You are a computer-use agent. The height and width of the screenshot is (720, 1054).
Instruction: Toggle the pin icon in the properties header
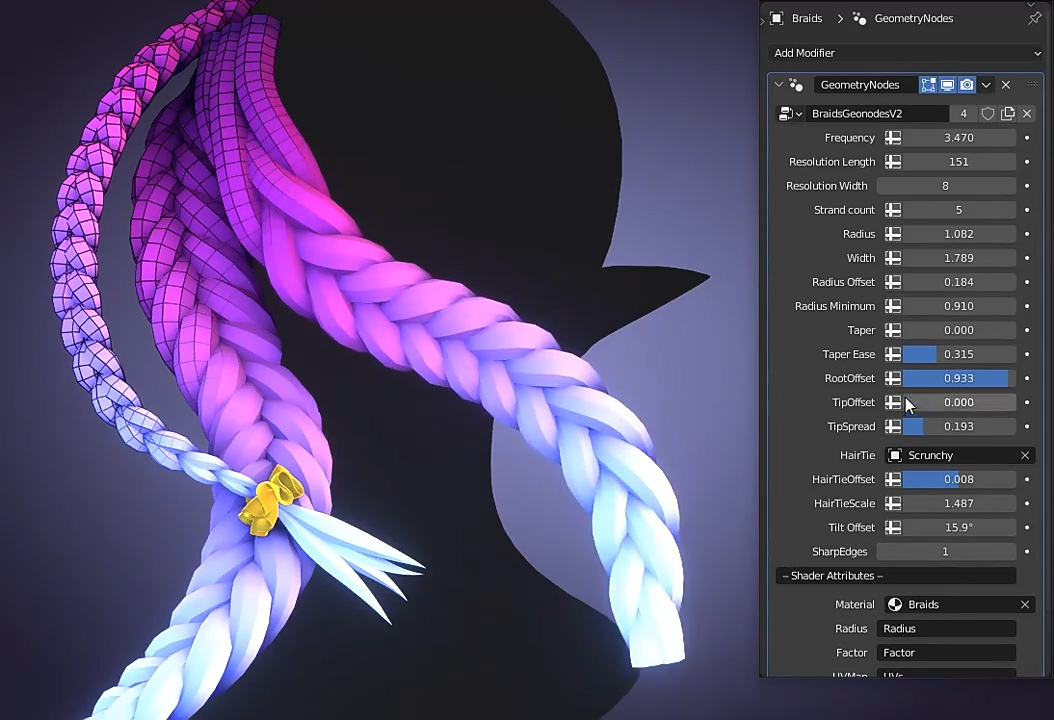click(1034, 18)
